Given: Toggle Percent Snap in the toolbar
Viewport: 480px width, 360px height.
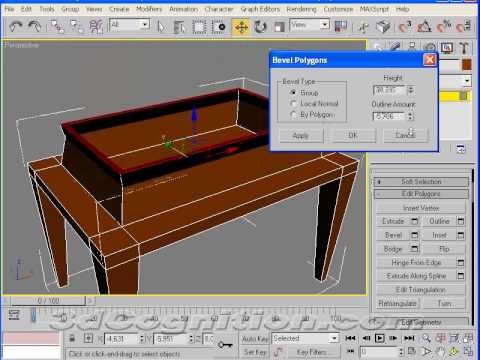Looking at the screenshot, I should pyautogui.click(x=444, y=26).
